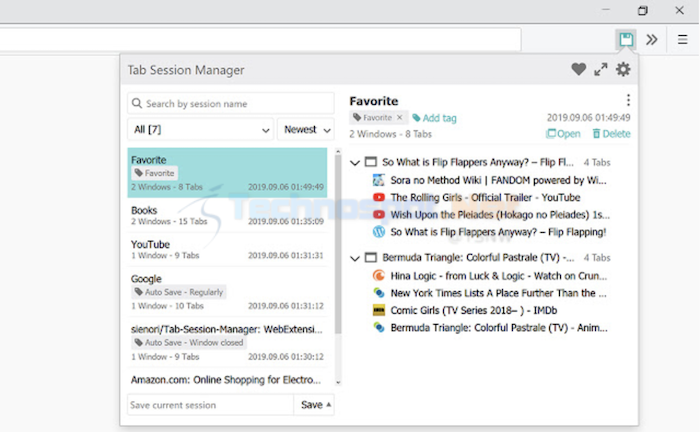700x432 pixels.
Task: Click the Auto Save - Window closed tag
Action: (189, 342)
